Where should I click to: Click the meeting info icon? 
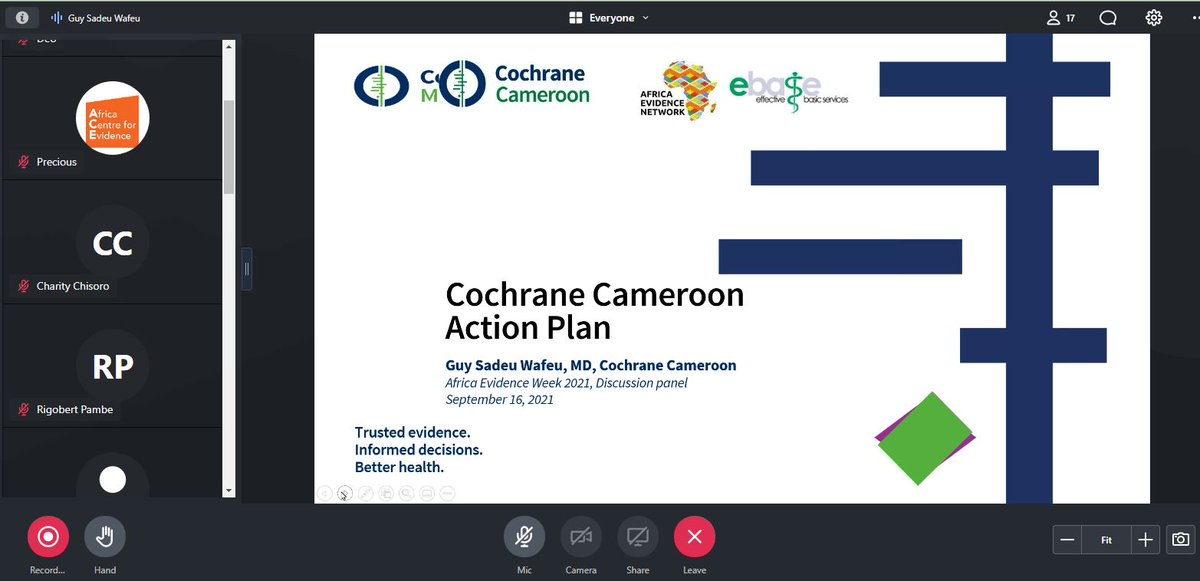22,17
